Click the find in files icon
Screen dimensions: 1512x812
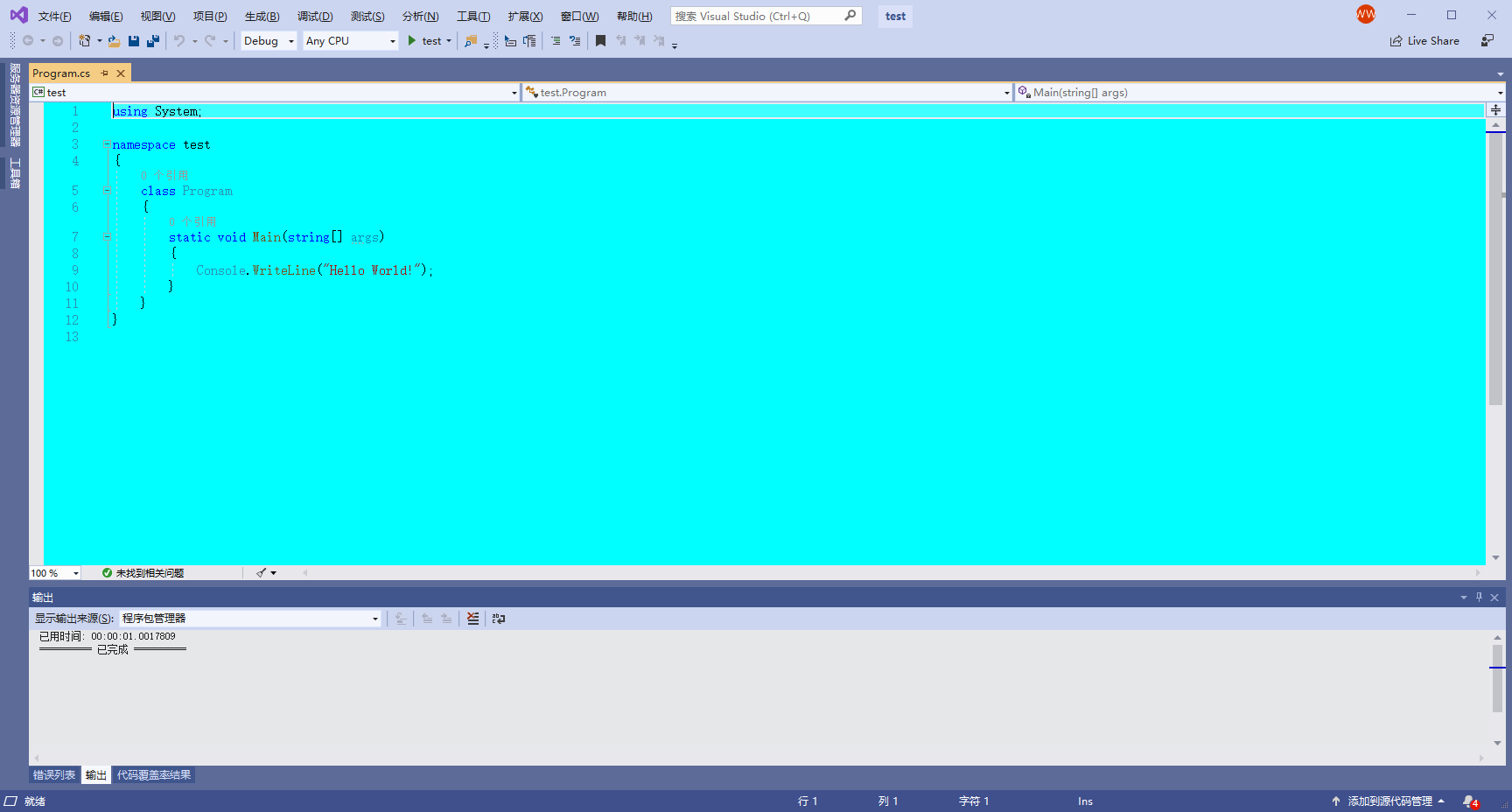[x=471, y=41]
